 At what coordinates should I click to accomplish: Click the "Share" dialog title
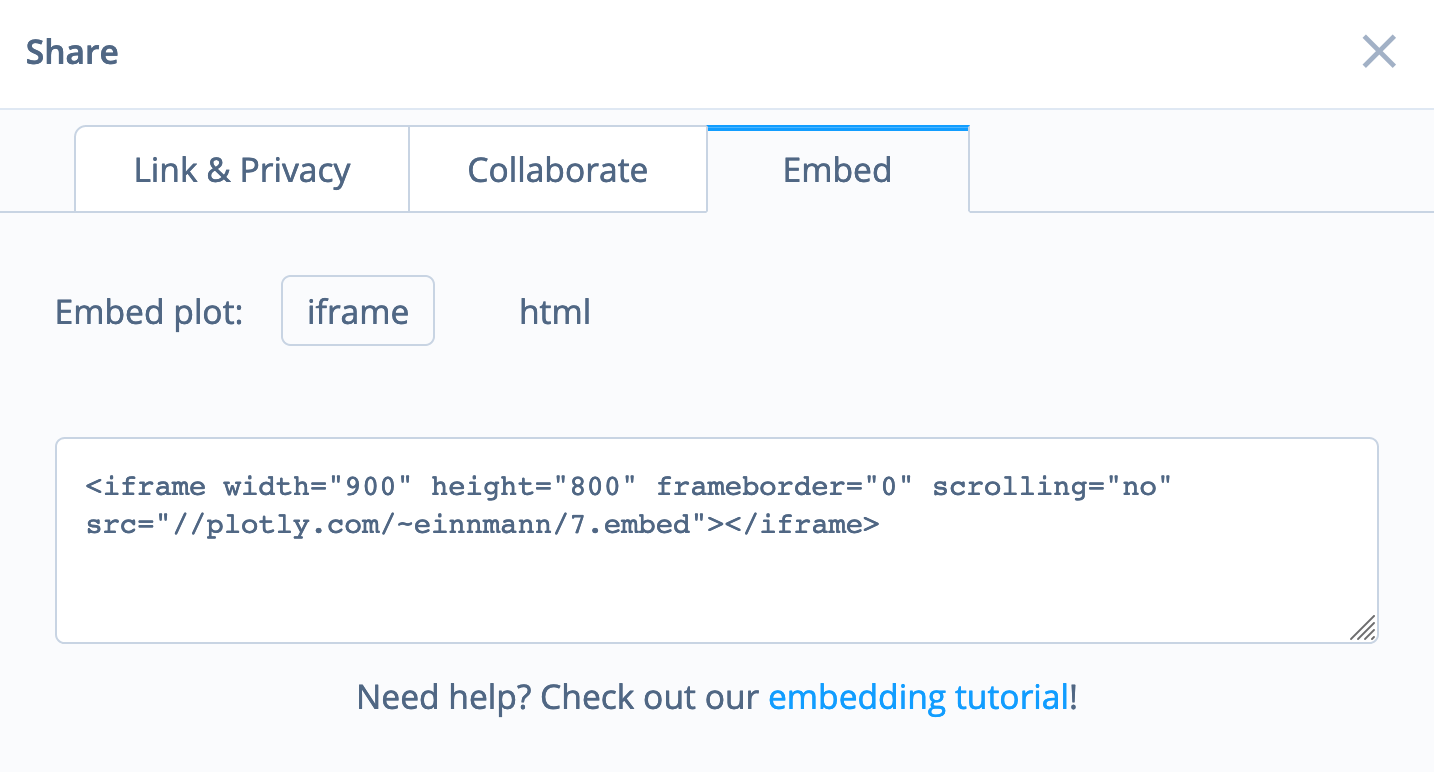pos(72,52)
